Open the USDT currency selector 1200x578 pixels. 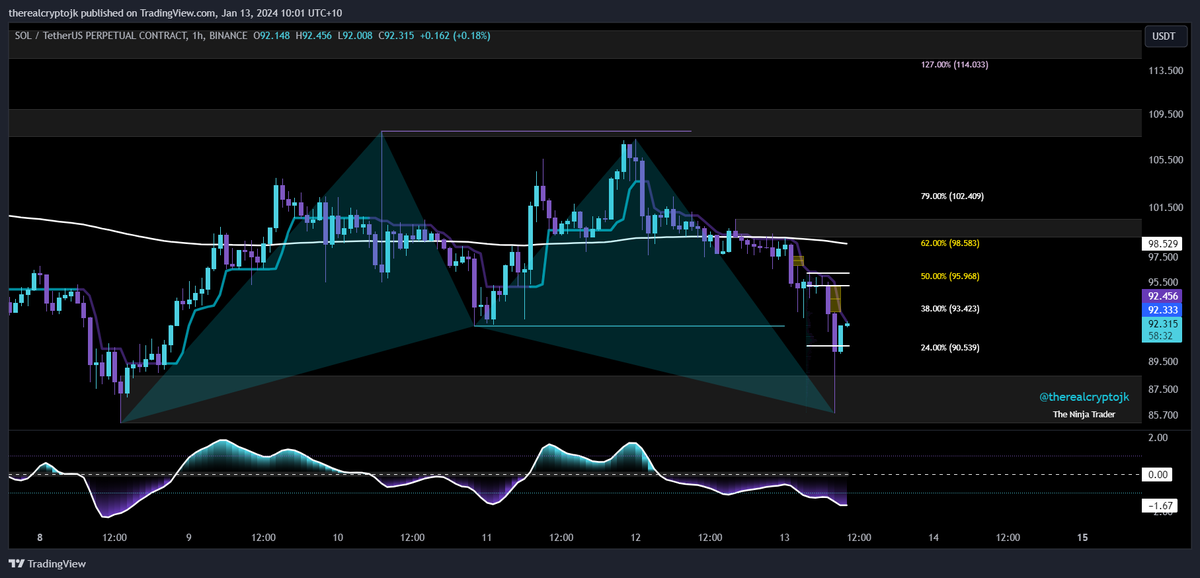1166,39
